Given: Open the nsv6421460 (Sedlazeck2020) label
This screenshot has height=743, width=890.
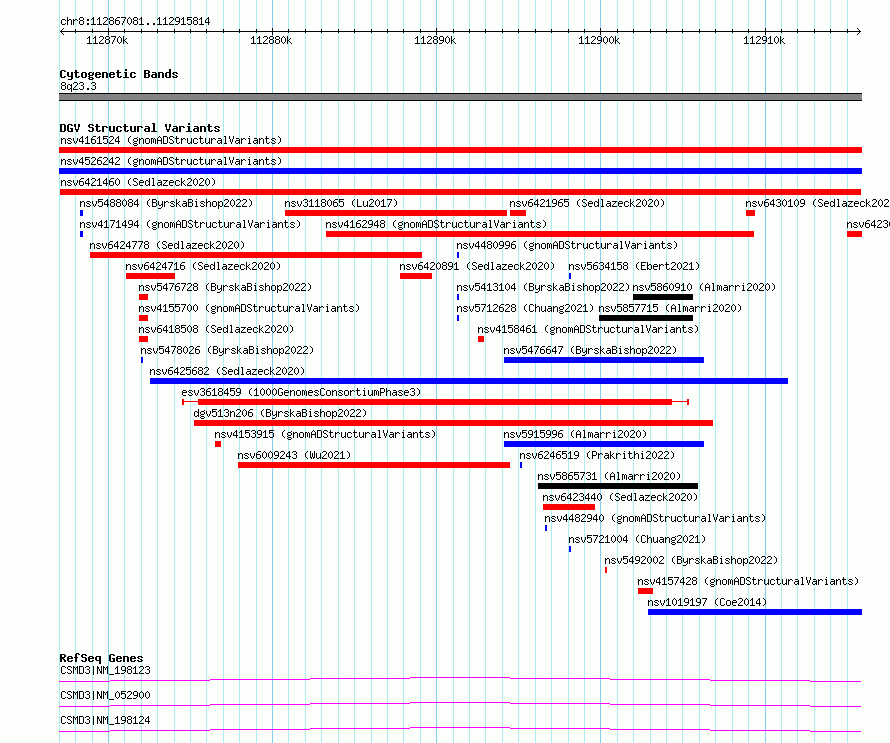Looking at the screenshot, I should (138, 182).
